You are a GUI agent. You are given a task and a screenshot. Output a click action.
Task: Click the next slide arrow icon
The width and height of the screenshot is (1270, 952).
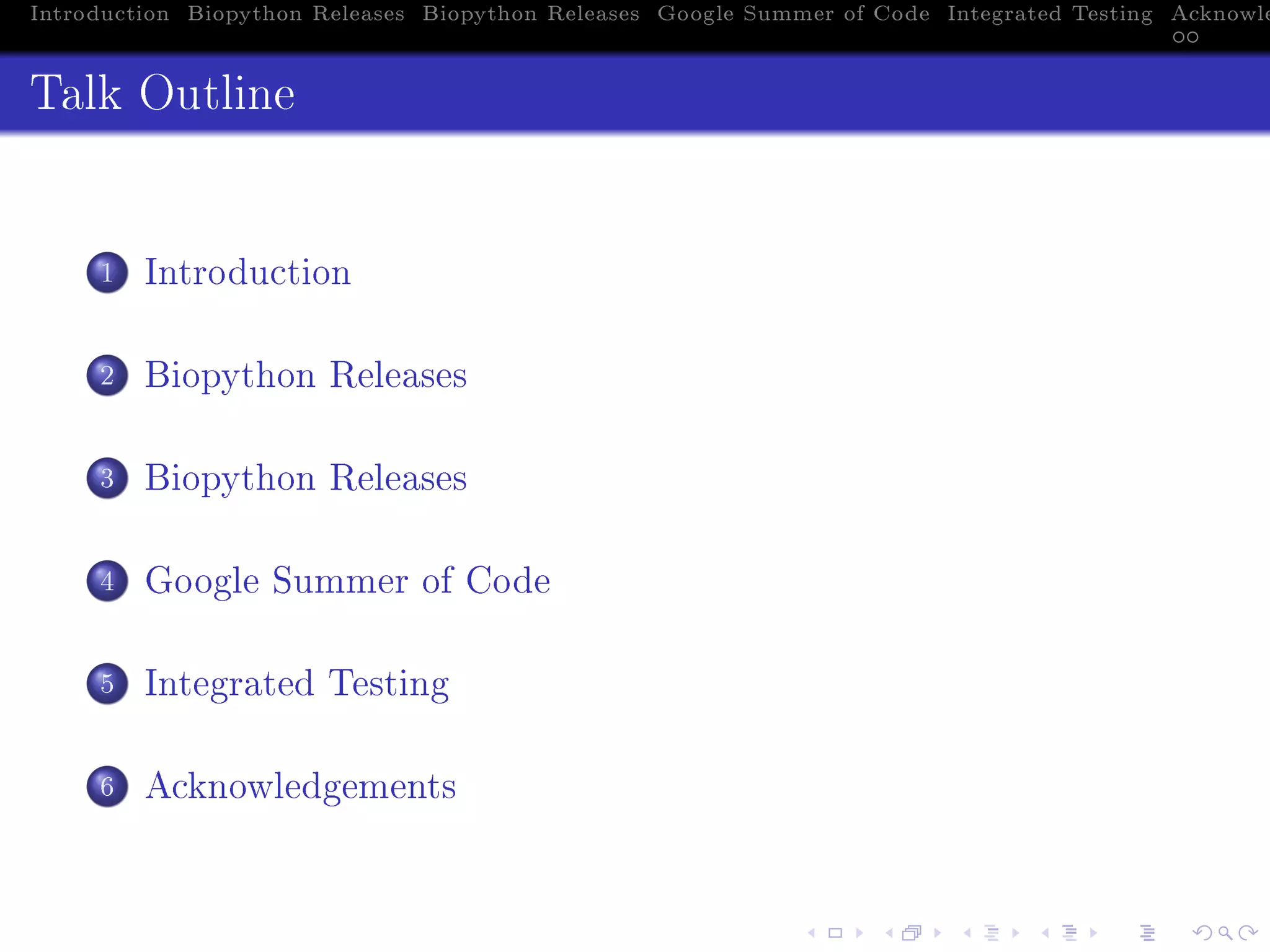859,933
